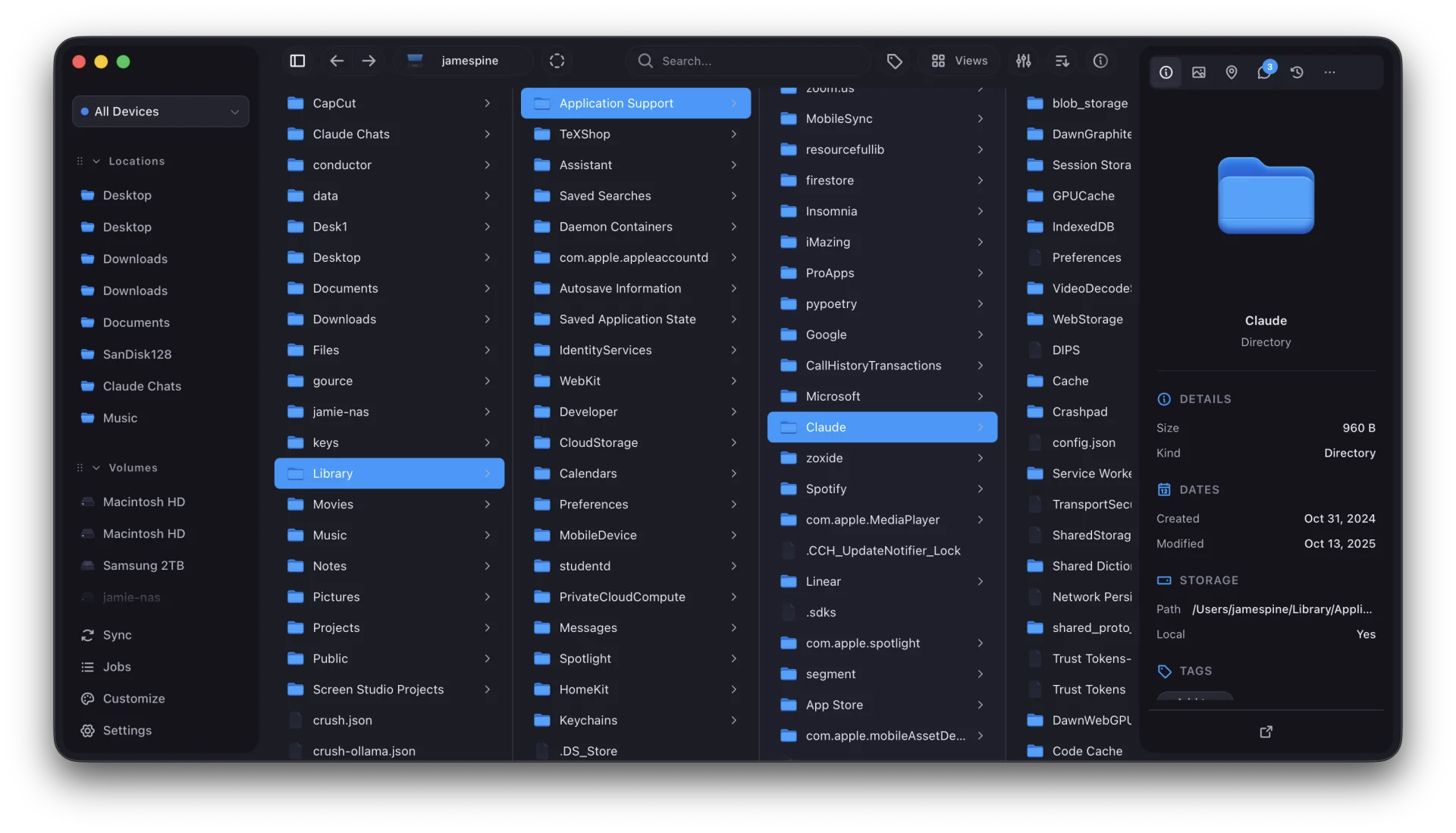Collapse the Volumes section
The height and width of the screenshot is (833, 1456).
(96, 467)
